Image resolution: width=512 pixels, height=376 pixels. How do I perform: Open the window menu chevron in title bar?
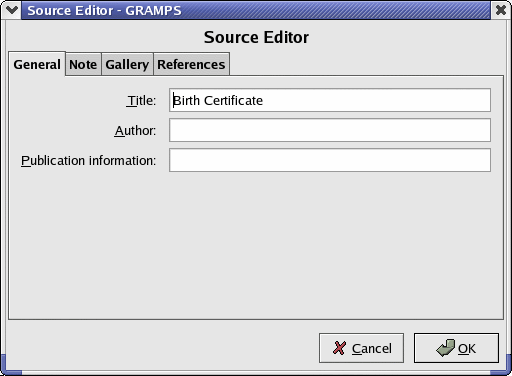pos(12,10)
